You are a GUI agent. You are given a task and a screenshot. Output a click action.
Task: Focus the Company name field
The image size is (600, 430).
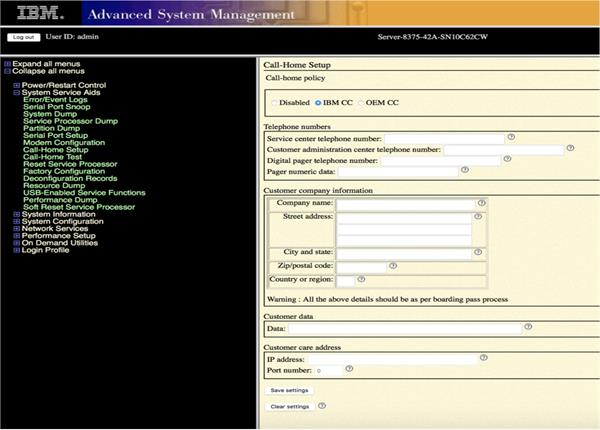406,204
